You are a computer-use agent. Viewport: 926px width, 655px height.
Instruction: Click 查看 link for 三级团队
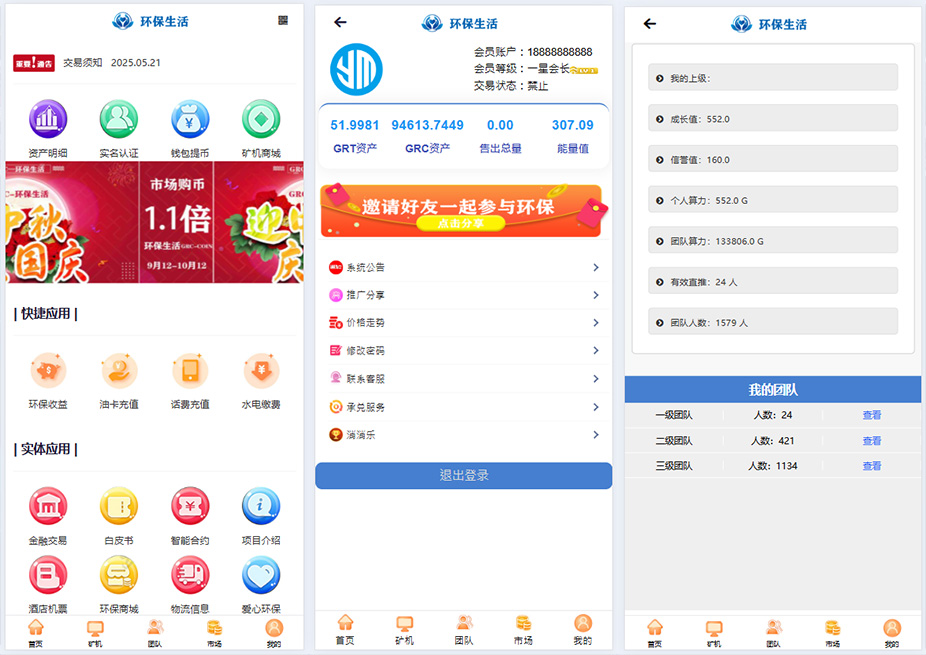click(871, 466)
